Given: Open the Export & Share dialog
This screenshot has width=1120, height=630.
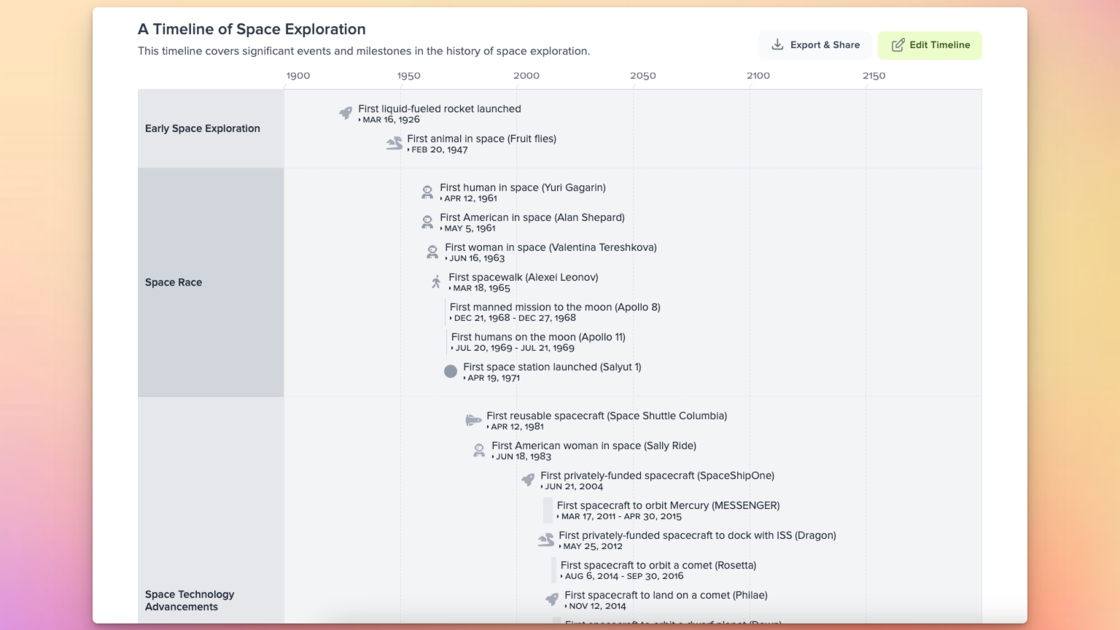Looking at the screenshot, I should [x=814, y=44].
